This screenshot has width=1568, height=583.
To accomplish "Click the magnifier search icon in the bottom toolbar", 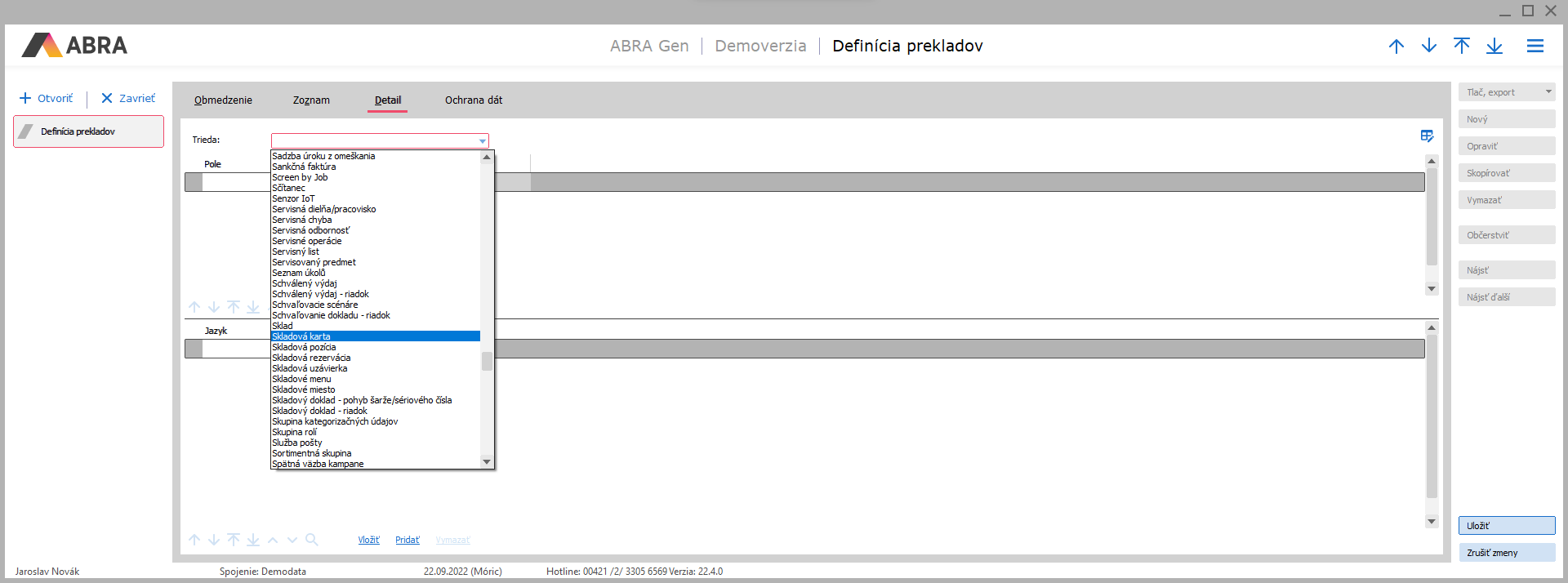I will click(x=311, y=540).
